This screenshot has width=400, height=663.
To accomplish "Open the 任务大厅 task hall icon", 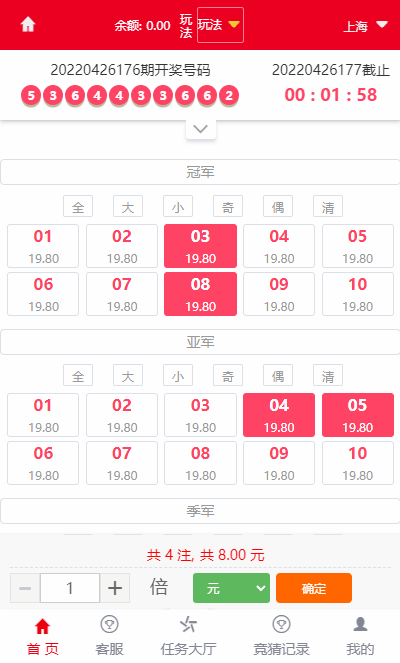I will pyautogui.click(x=188, y=624).
